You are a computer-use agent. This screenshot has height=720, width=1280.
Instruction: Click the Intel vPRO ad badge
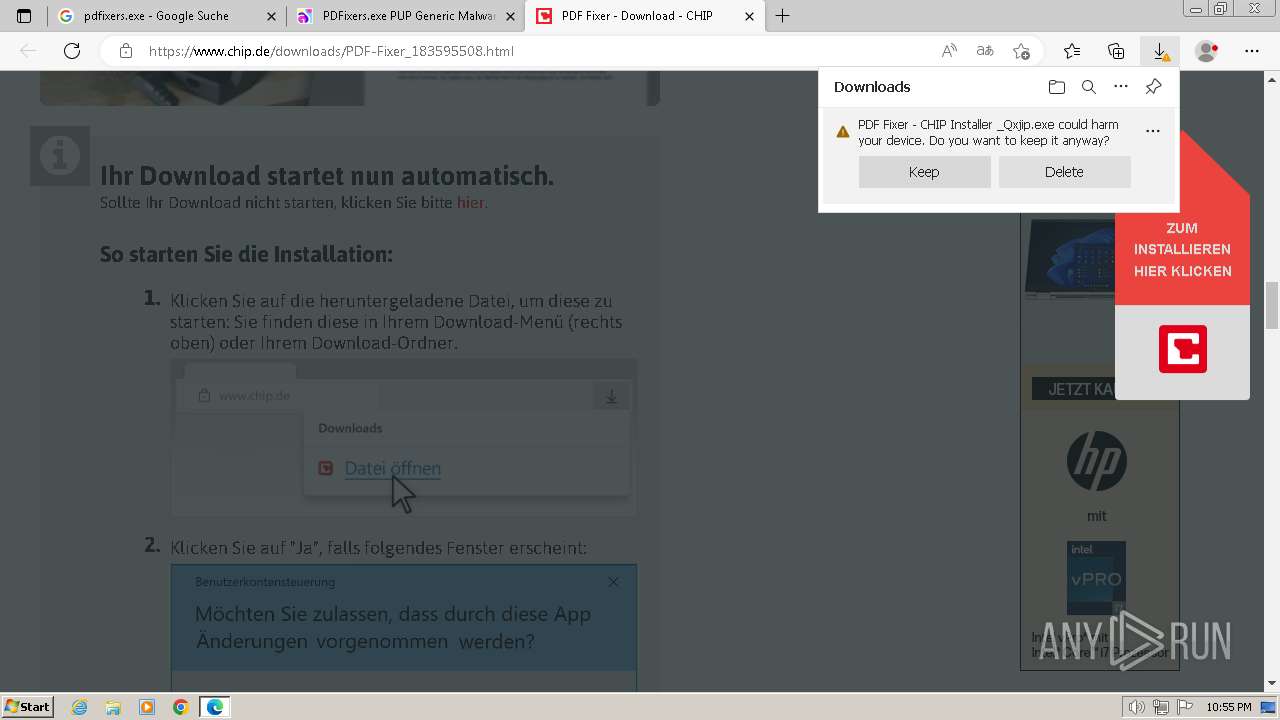[x=1096, y=577]
